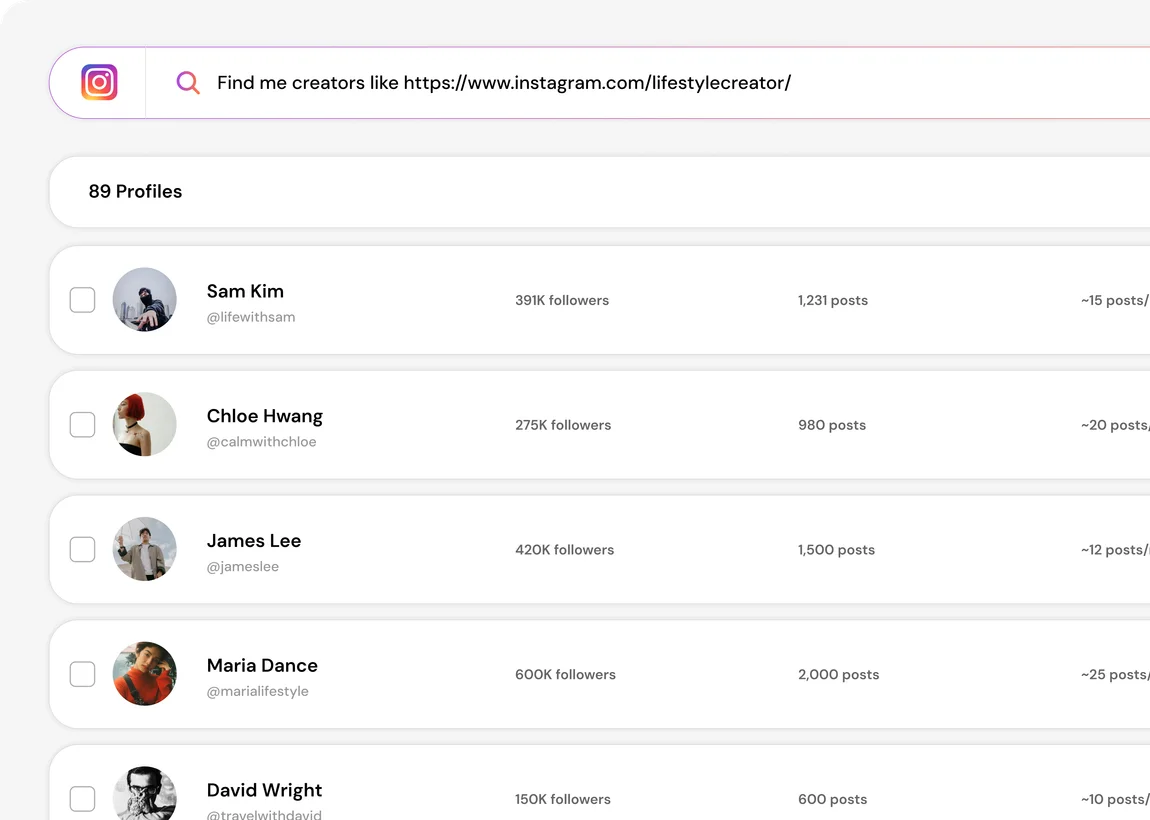Screen dimensions: 1150x820
Task: Check the Sam Kim row checkbox
Action: (82, 300)
